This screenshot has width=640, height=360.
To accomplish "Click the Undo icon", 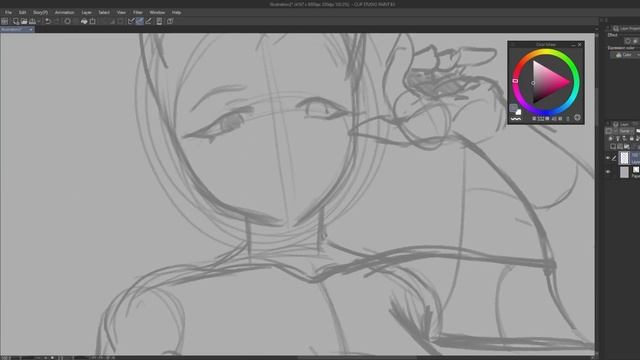I will point(48,21).
